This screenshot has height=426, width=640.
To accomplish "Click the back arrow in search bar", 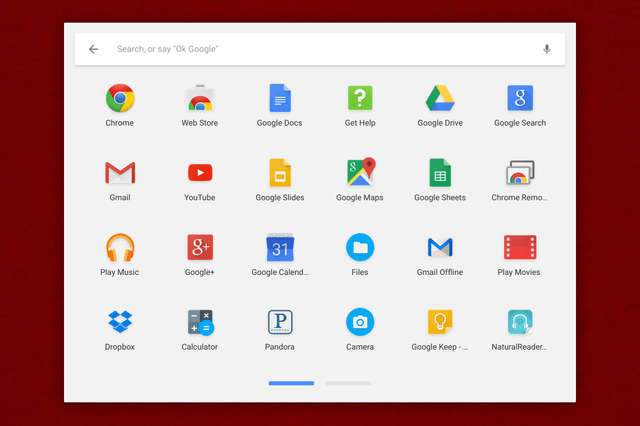I will [93, 49].
